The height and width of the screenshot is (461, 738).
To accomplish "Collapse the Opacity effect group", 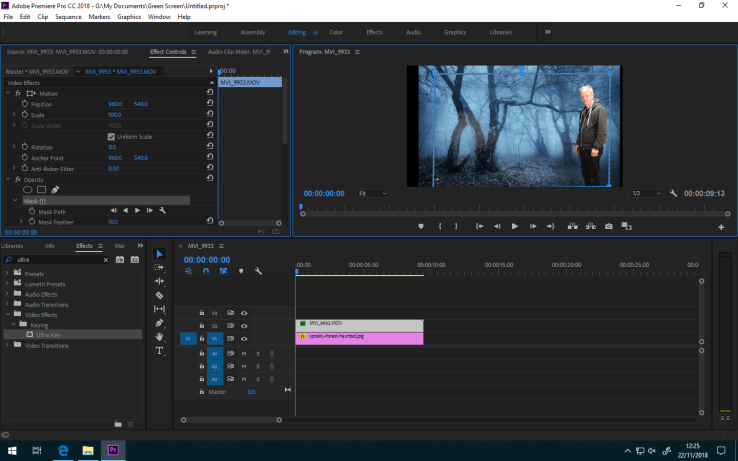I will click(x=8, y=179).
